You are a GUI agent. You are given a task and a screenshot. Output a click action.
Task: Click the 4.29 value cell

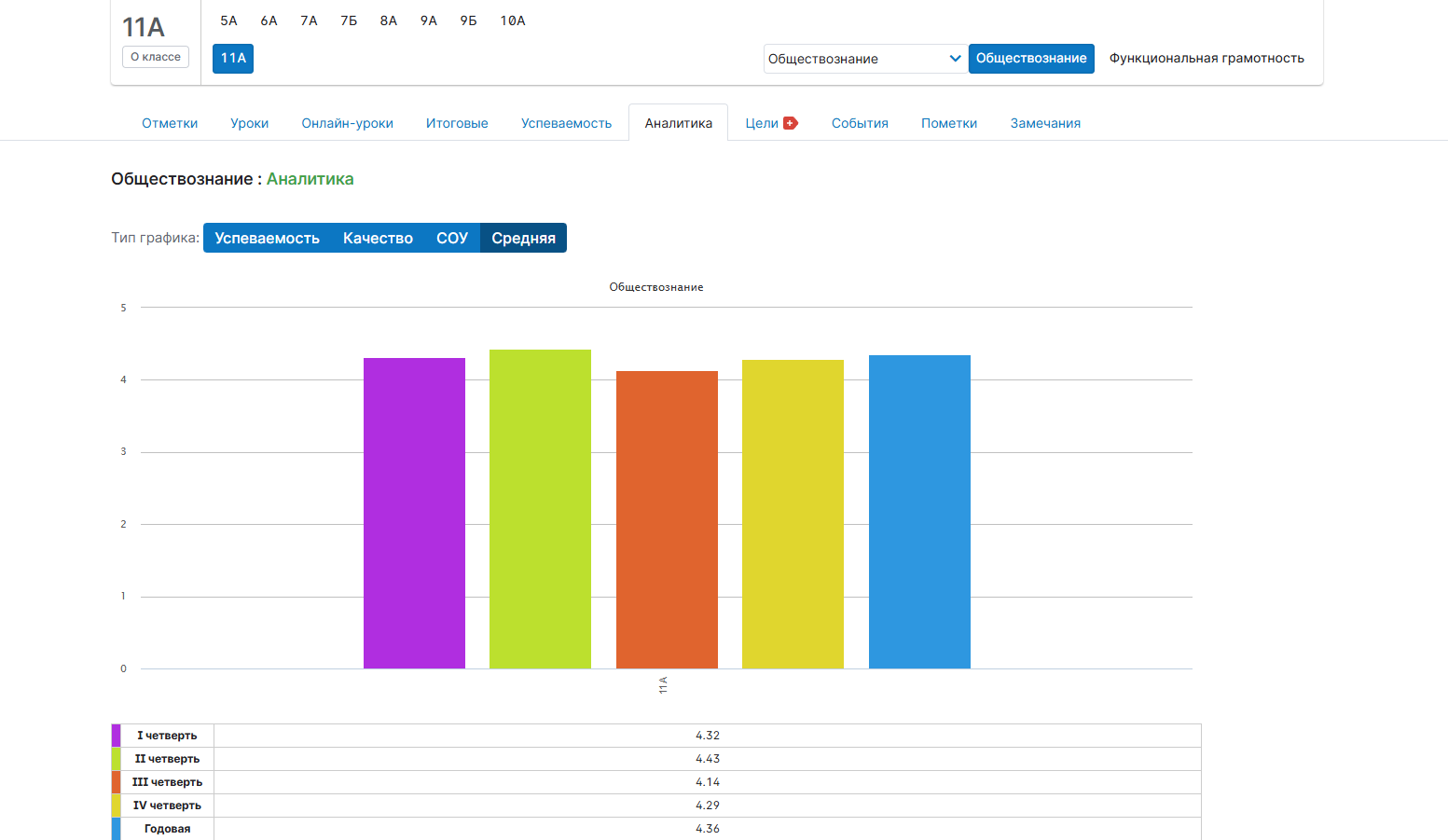(x=708, y=806)
